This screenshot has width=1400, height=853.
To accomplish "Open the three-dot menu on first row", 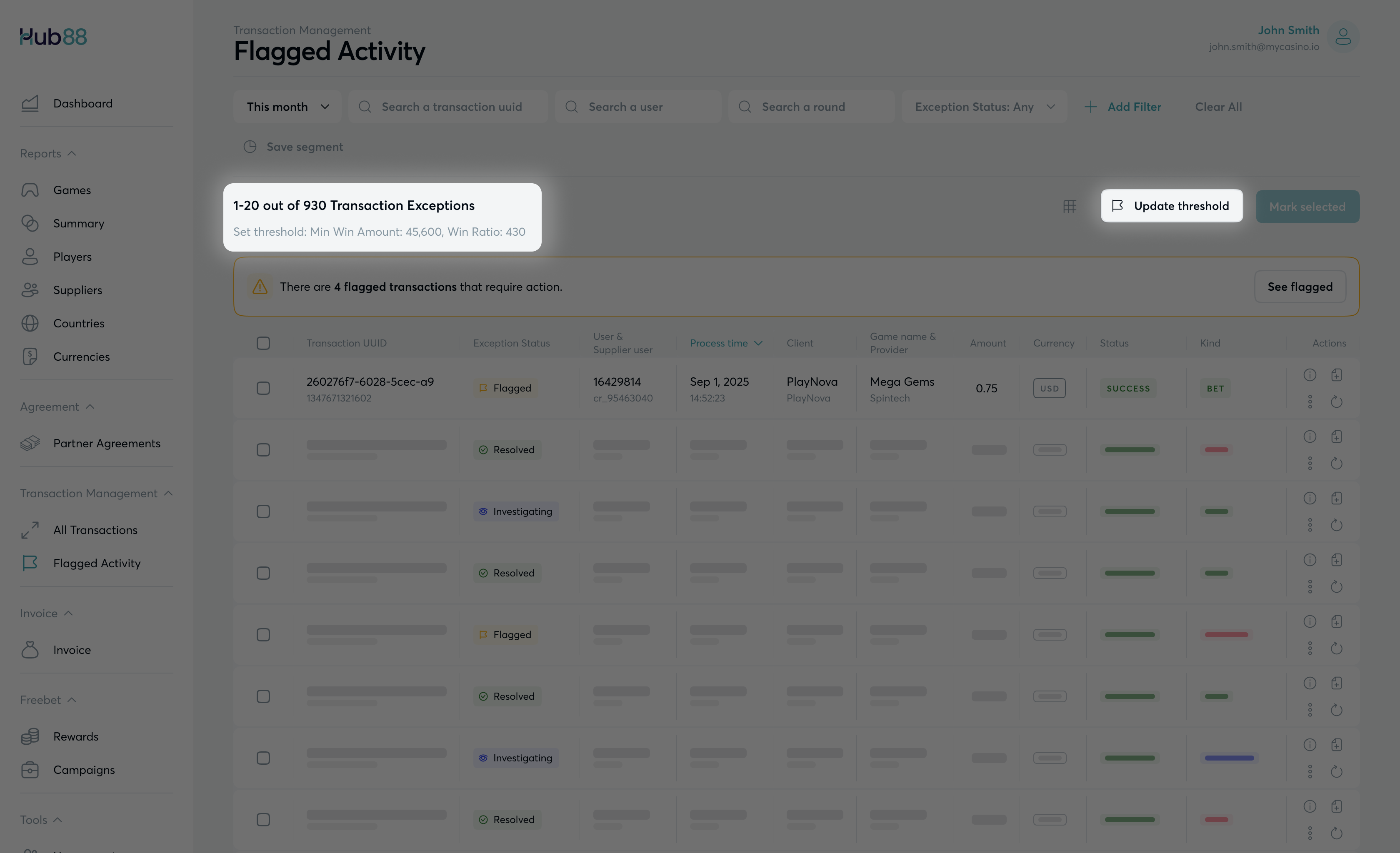I will click(1310, 402).
